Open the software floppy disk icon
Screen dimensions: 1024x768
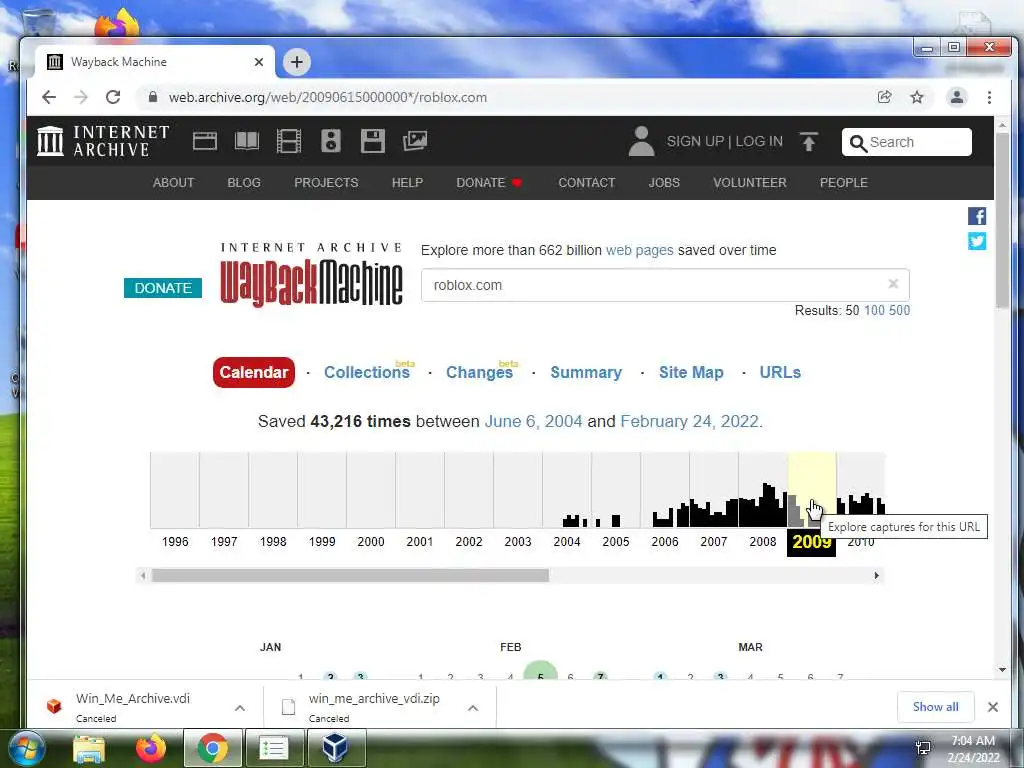(373, 141)
